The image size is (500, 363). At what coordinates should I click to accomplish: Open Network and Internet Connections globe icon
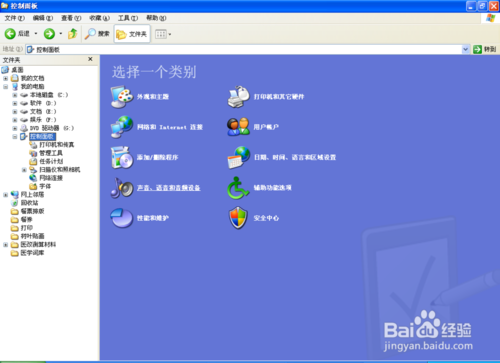pyautogui.click(x=122, y=127)
